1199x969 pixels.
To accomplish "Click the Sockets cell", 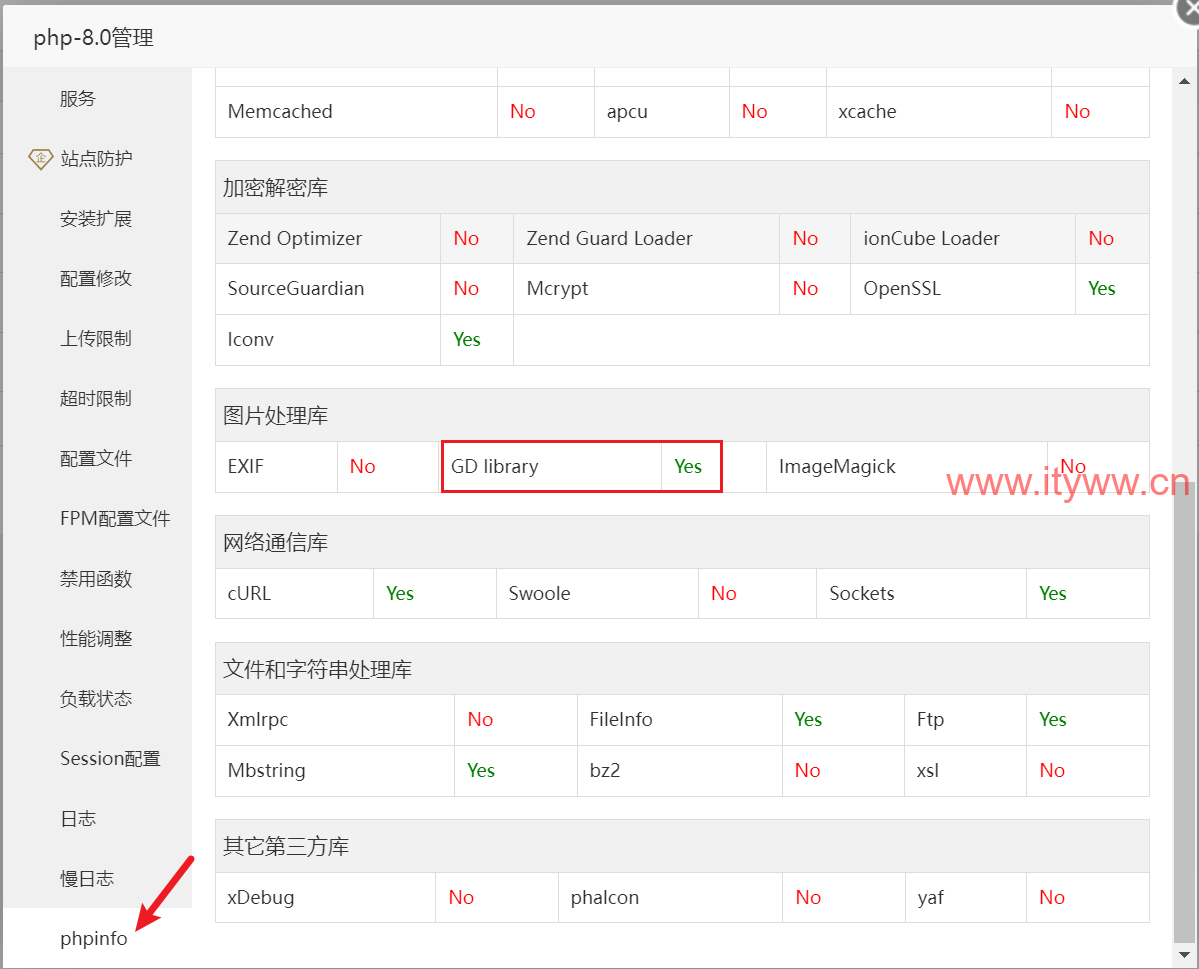I will tap(921, 593).
